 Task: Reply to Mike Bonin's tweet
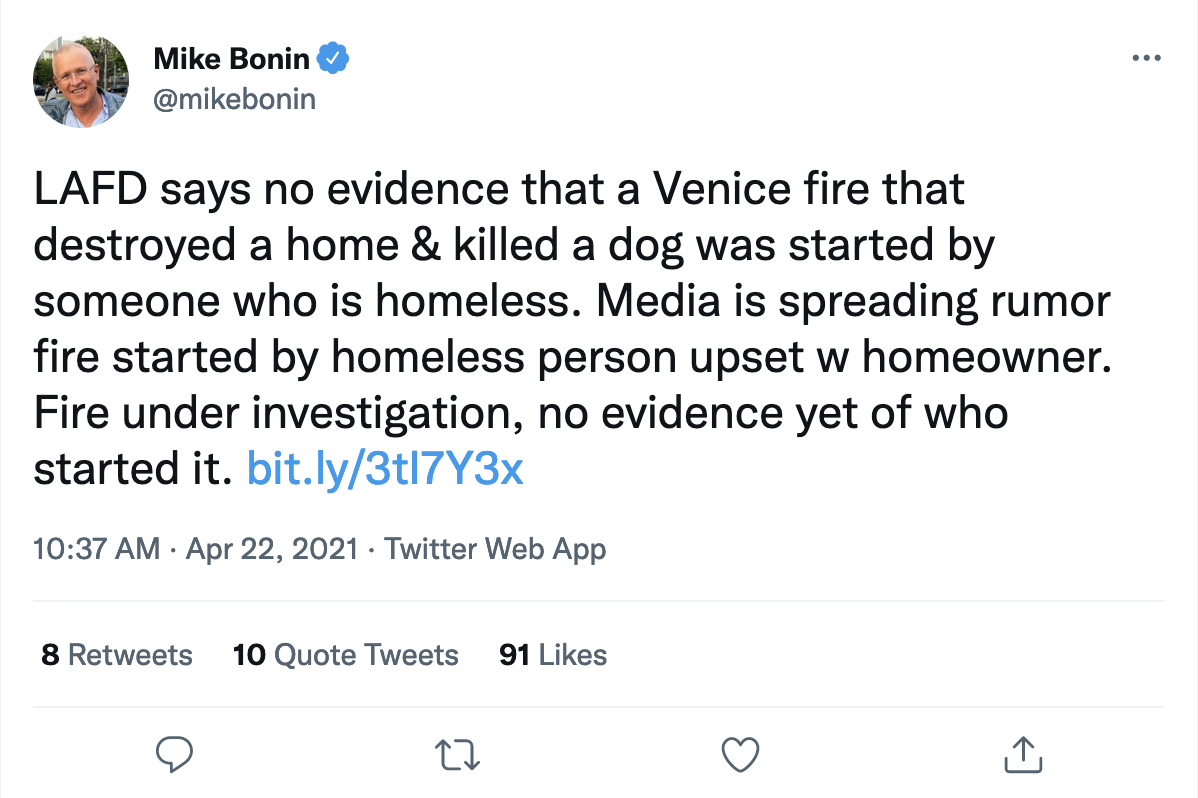coord(173,753)
